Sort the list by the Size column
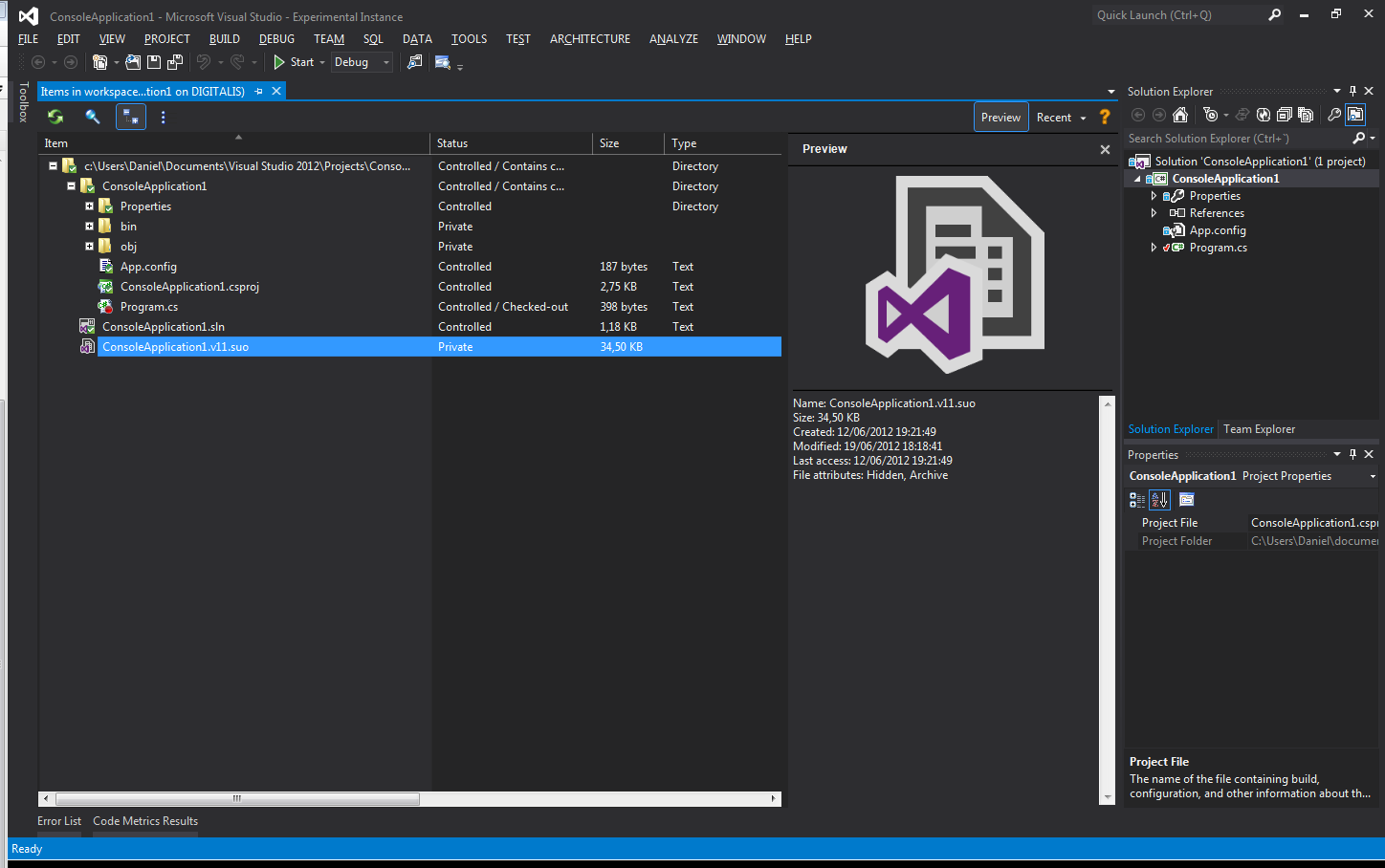Screen dimensions: 1385x868 click(x=628, y=143)
